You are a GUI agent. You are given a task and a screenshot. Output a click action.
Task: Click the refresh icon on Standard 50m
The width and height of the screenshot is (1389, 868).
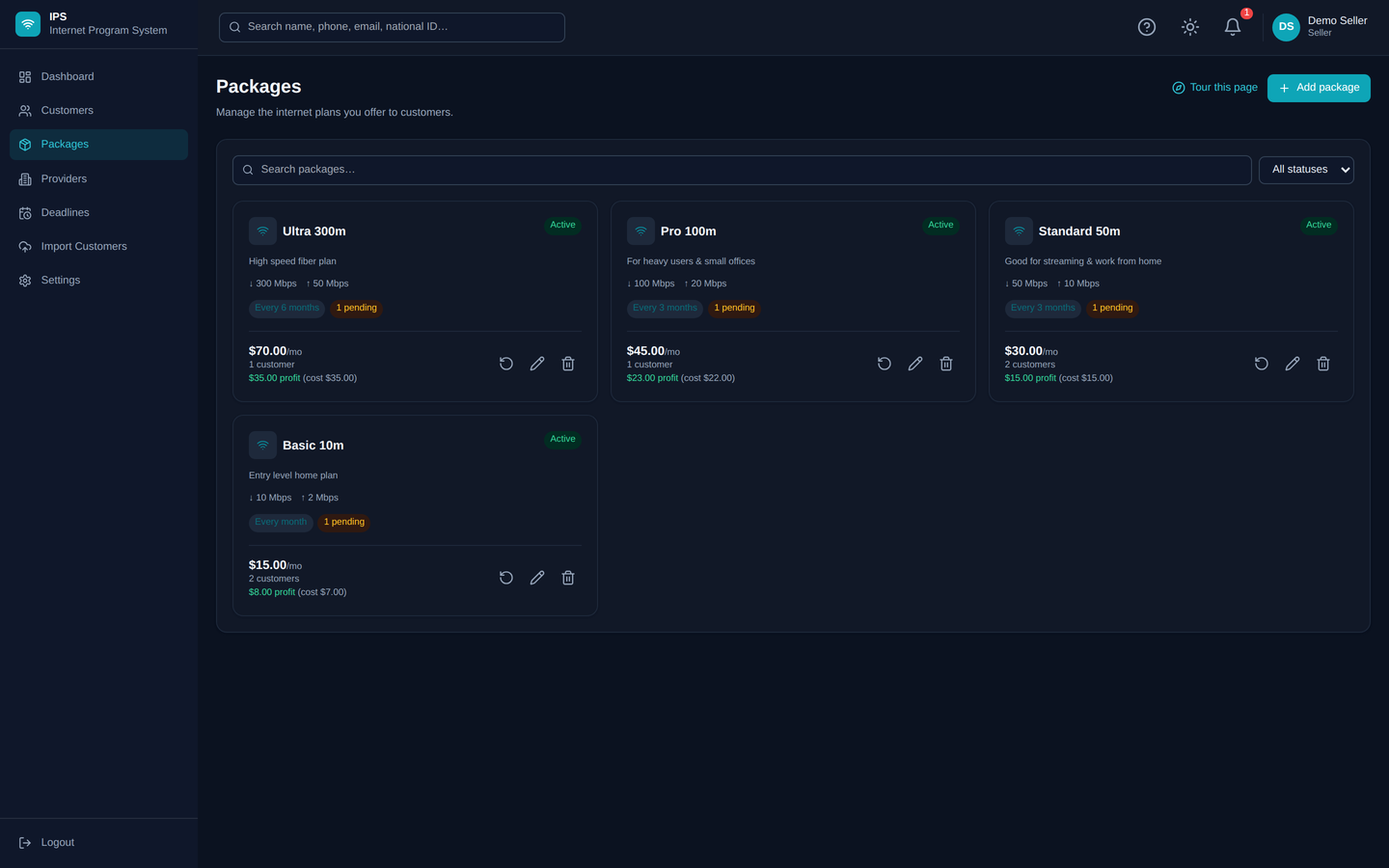pyautogui.click(x=1262, y=364)
